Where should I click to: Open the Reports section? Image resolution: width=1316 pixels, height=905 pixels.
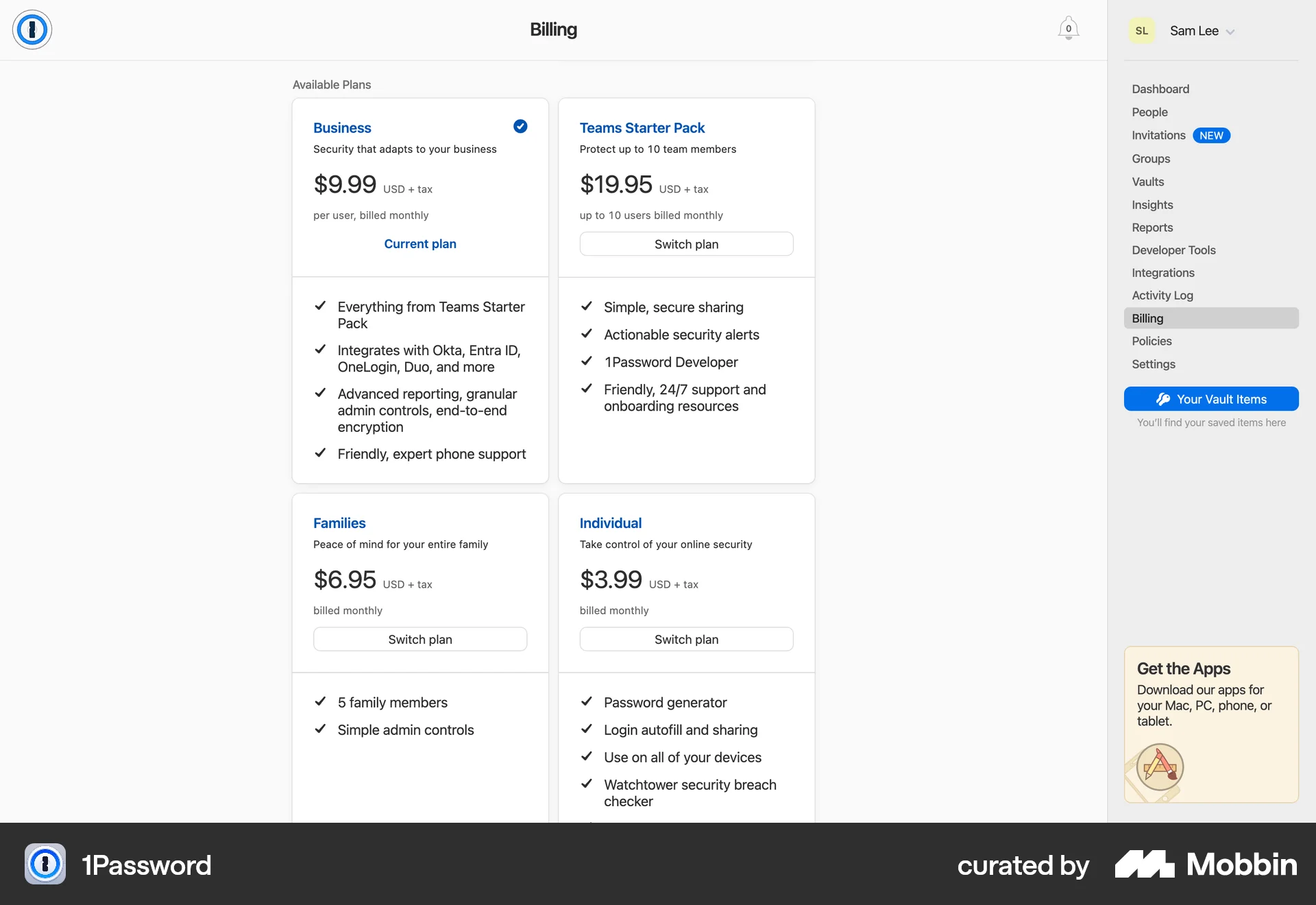coord(1152,227)
